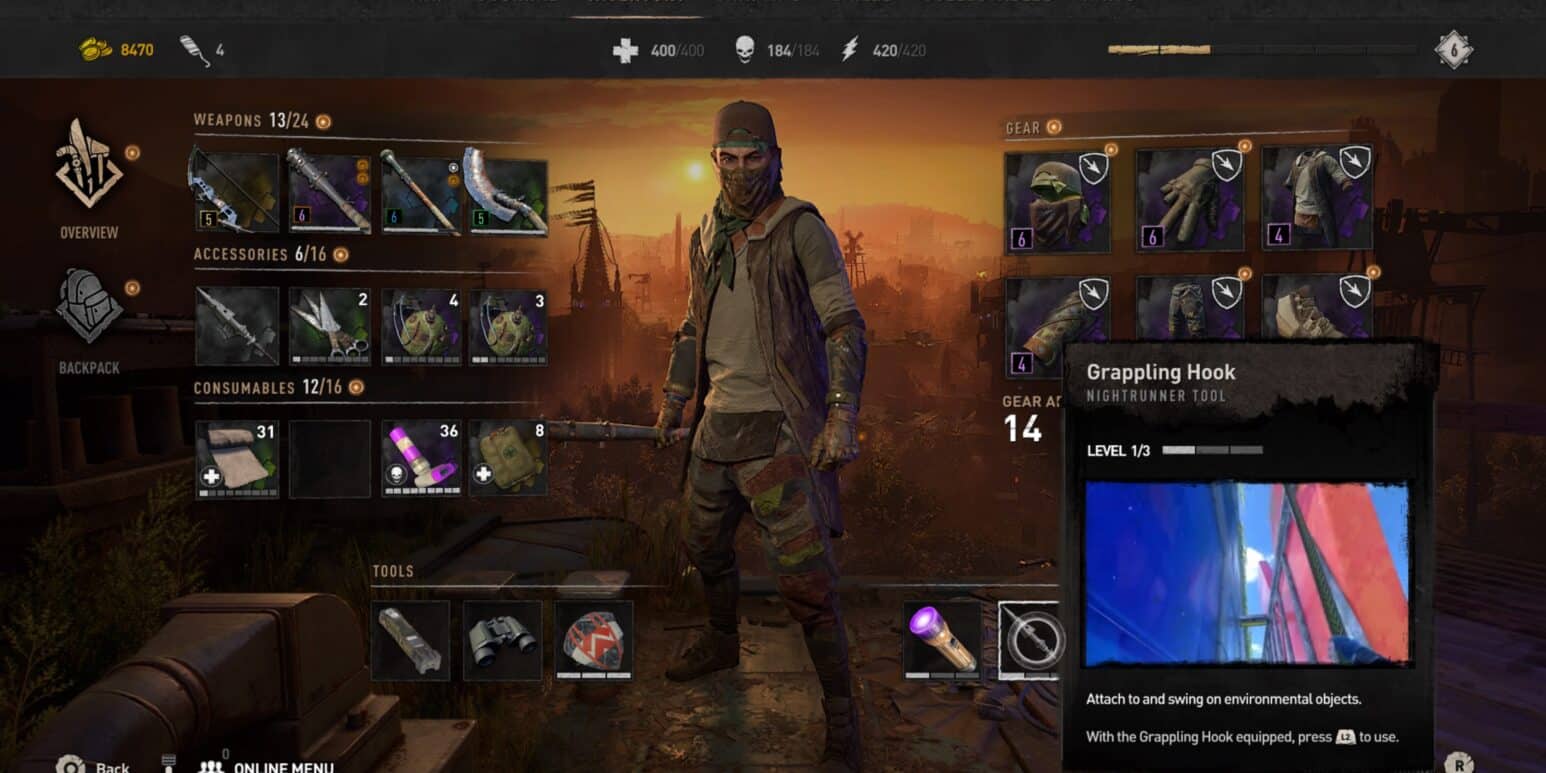Image resolution: width=1546 pixels, height=773 pixels.
Task: Open the Online Menu
Action: 266,766
